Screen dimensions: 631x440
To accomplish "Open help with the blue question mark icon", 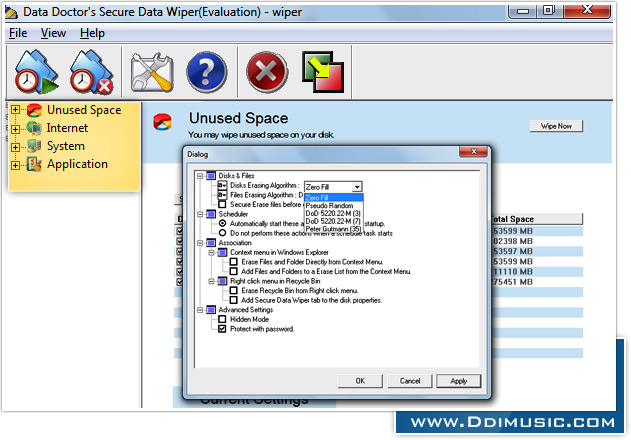I will (x=206, y=72).
